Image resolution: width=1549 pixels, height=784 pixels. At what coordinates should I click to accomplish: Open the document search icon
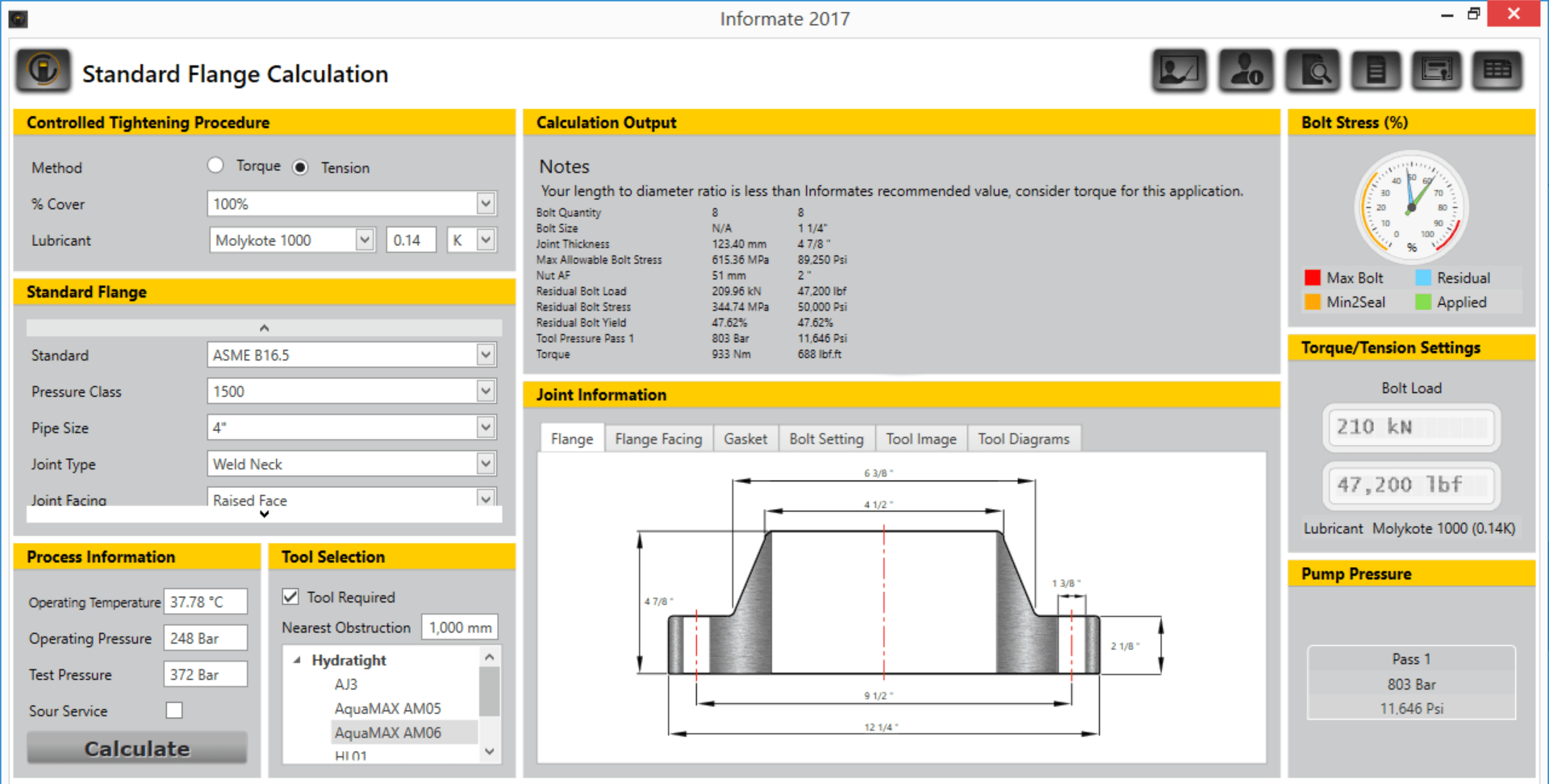(1312, 72)
